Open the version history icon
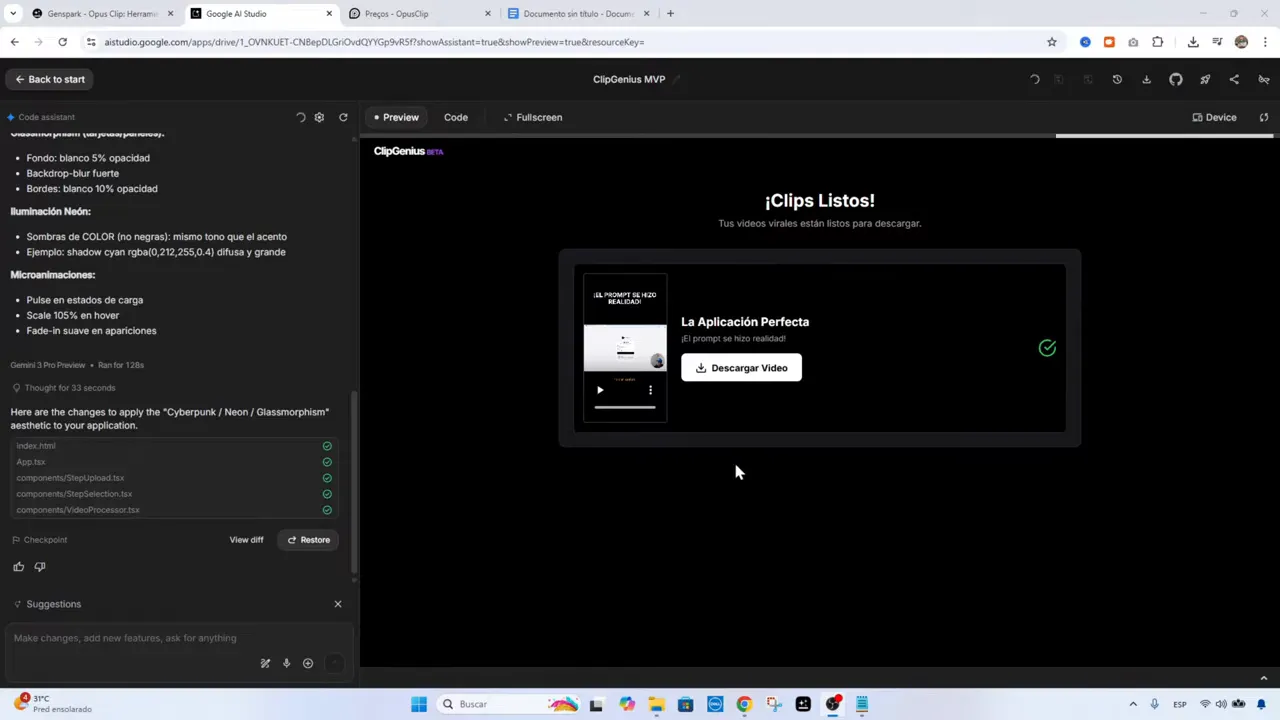The height and width of the screenshot is (720, 1280). (1117, 79)
